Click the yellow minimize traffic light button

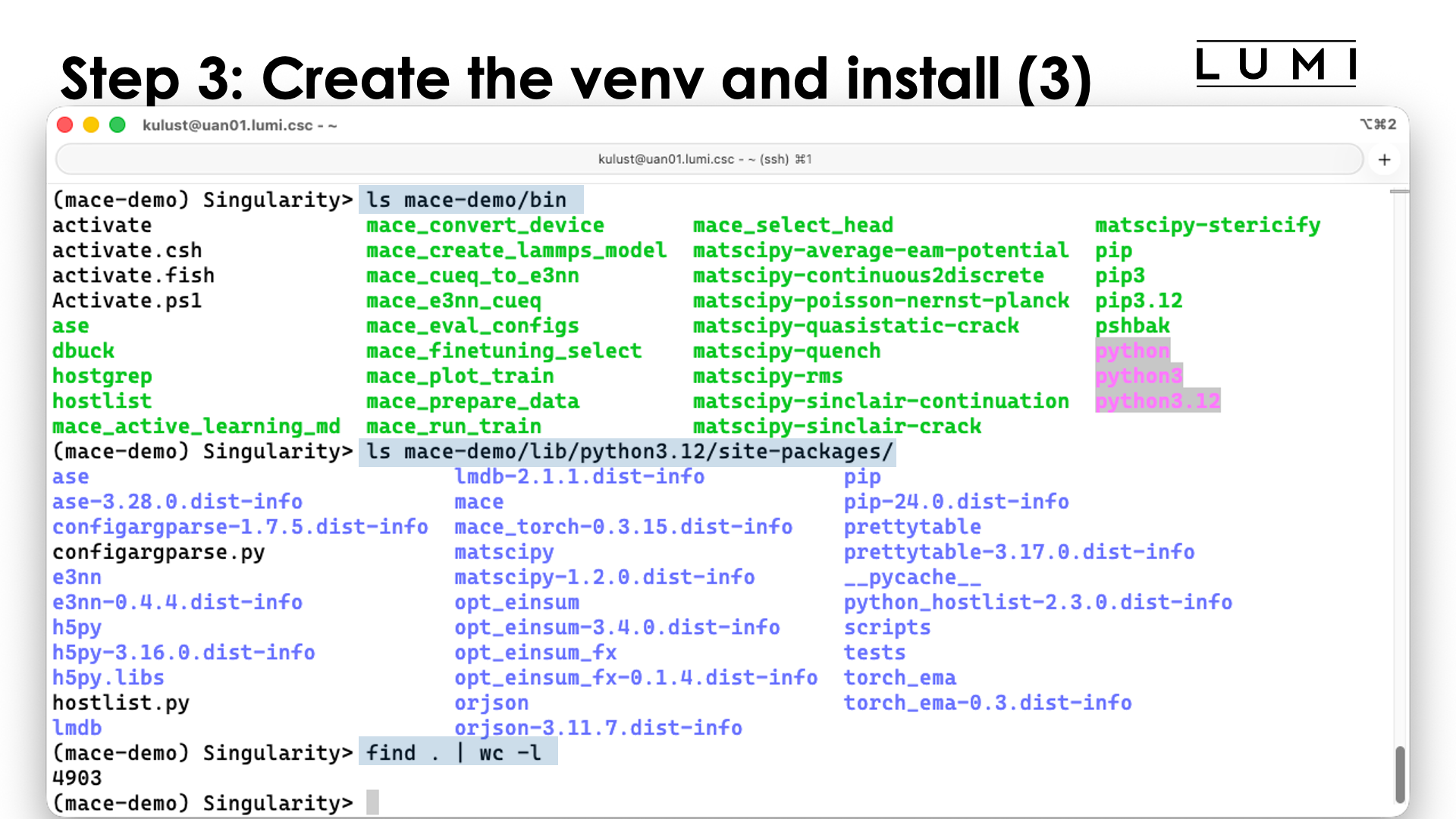(91, 124)
